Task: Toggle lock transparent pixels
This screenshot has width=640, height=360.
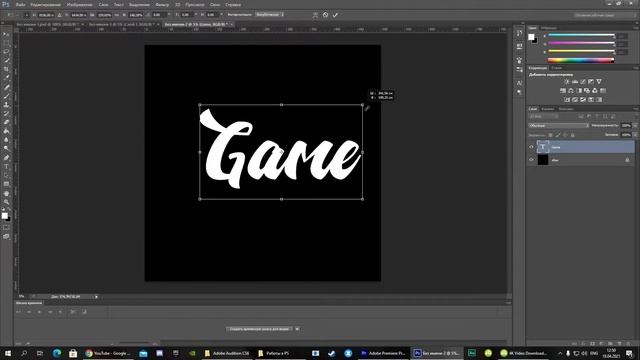Action: (551, 135)
